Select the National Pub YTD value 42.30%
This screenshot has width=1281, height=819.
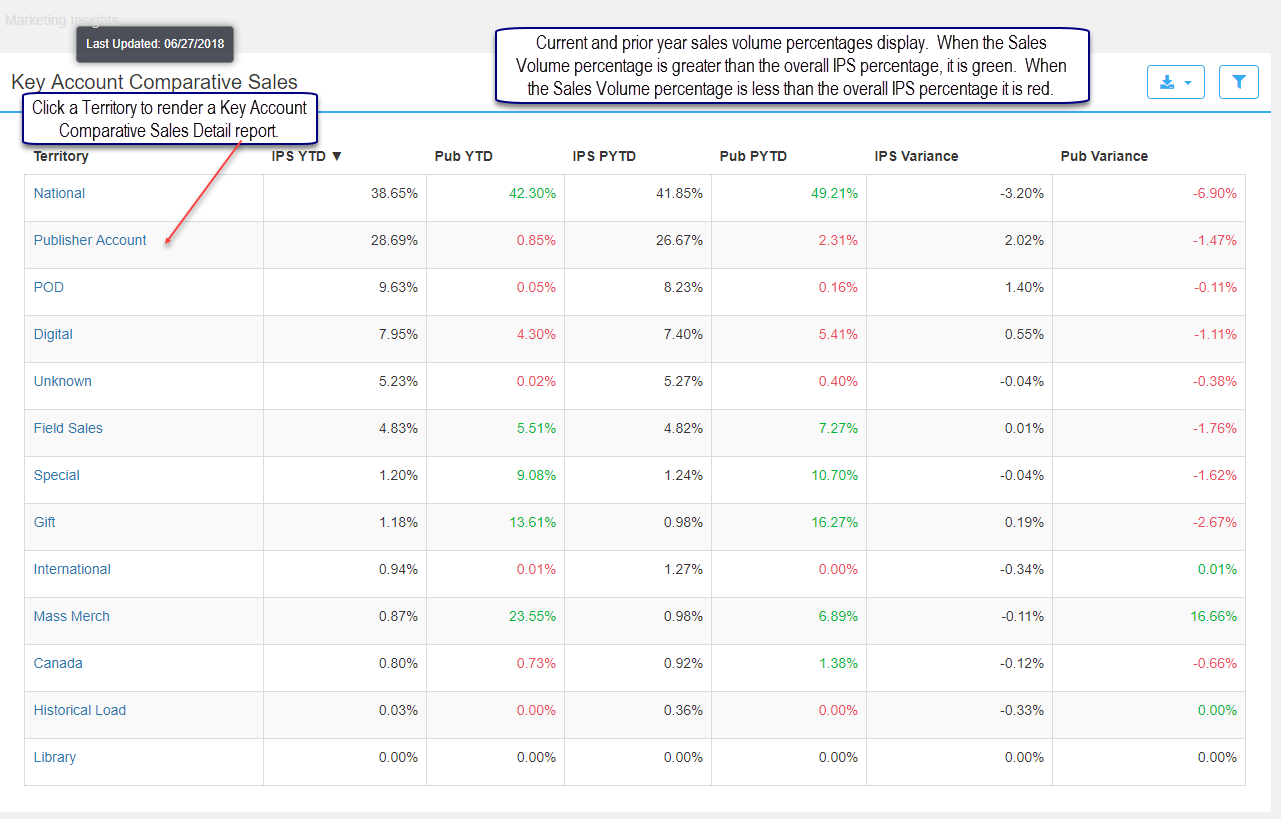(532, 193)
